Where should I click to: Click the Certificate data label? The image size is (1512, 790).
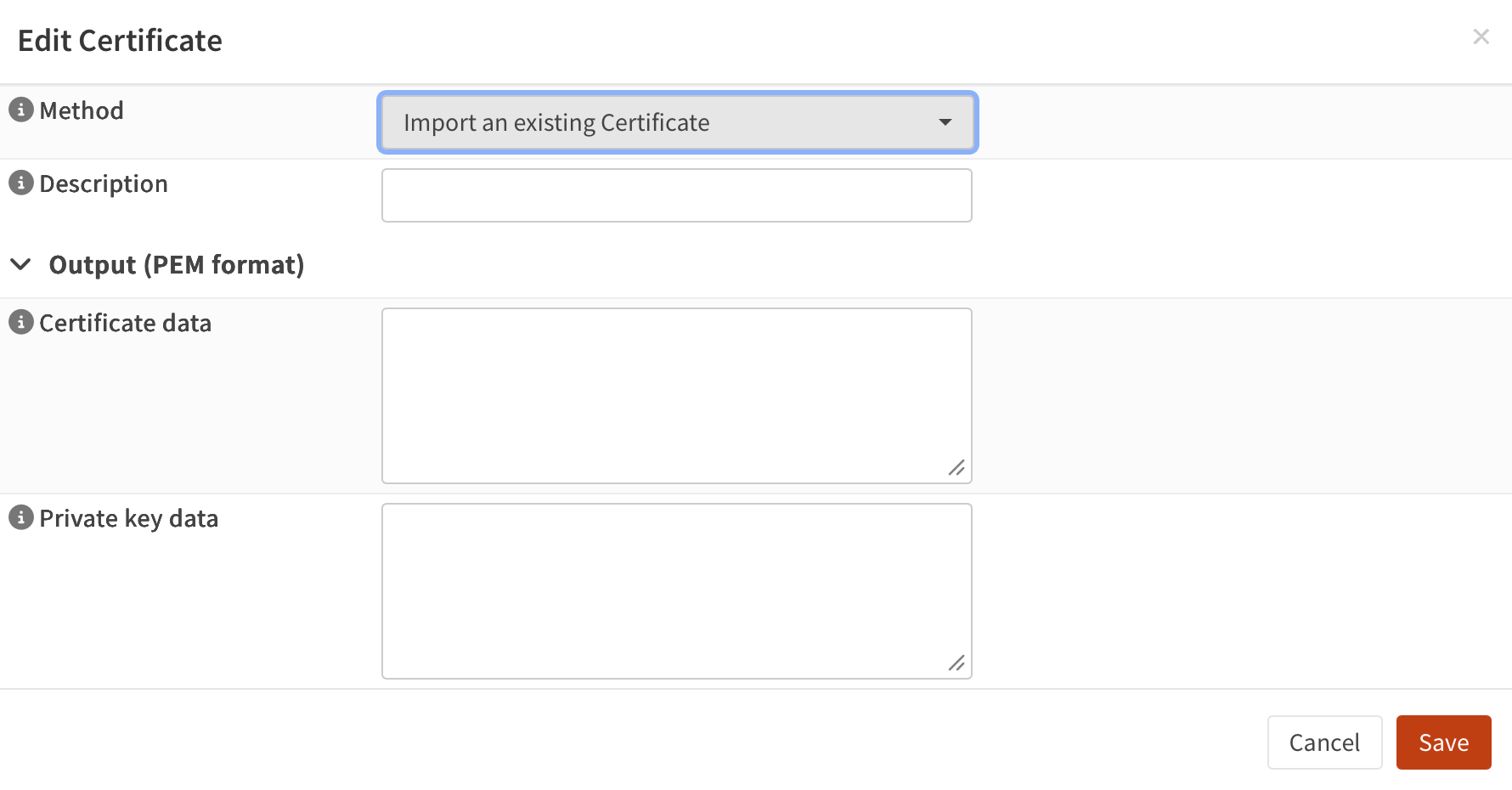(126, 323)
